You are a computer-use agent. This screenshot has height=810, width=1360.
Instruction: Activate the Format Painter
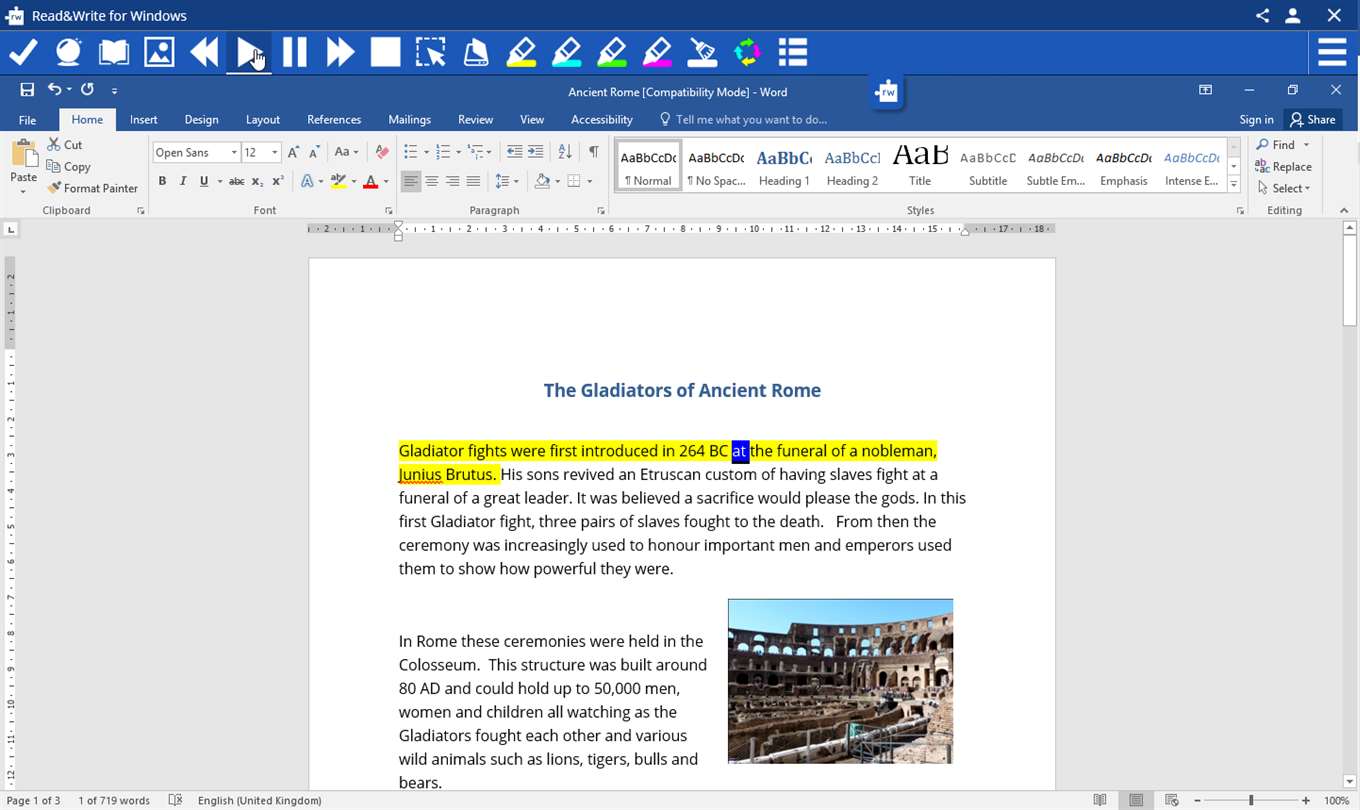coord(93,188)
